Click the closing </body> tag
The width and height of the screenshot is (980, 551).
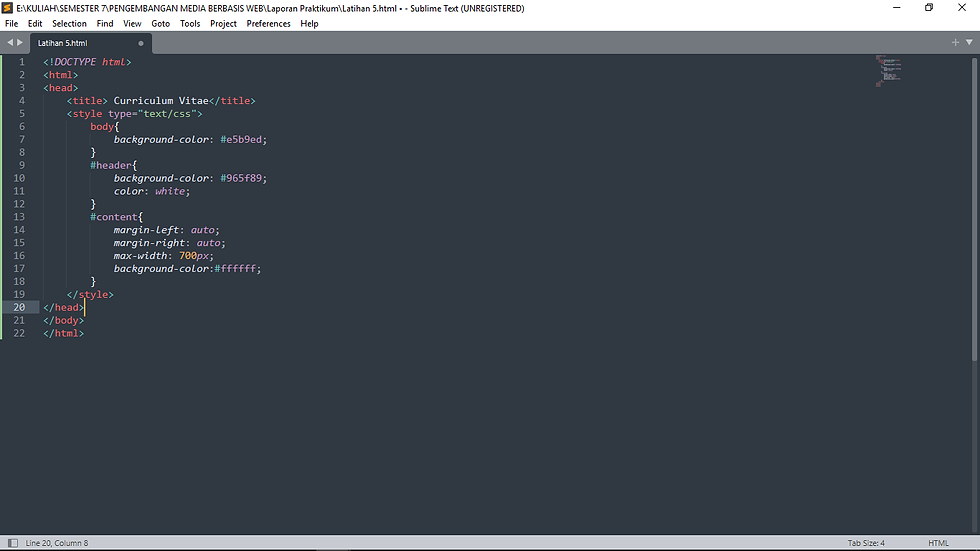point(63,320)
